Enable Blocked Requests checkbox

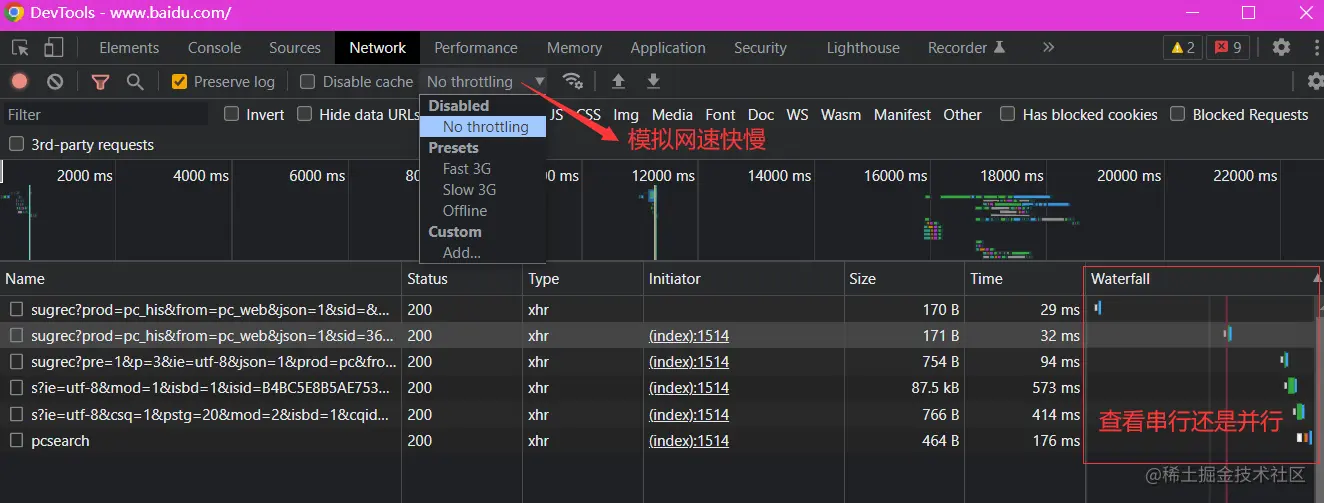point(1178,114)
